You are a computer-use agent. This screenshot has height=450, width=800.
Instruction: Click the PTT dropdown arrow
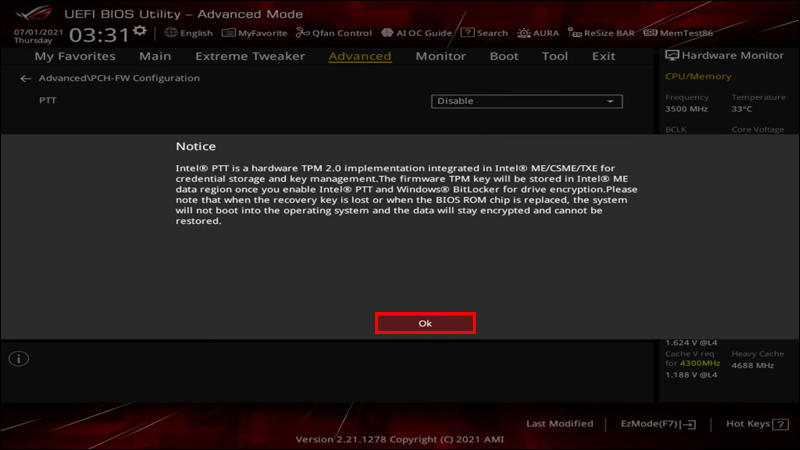click(610, 102)
